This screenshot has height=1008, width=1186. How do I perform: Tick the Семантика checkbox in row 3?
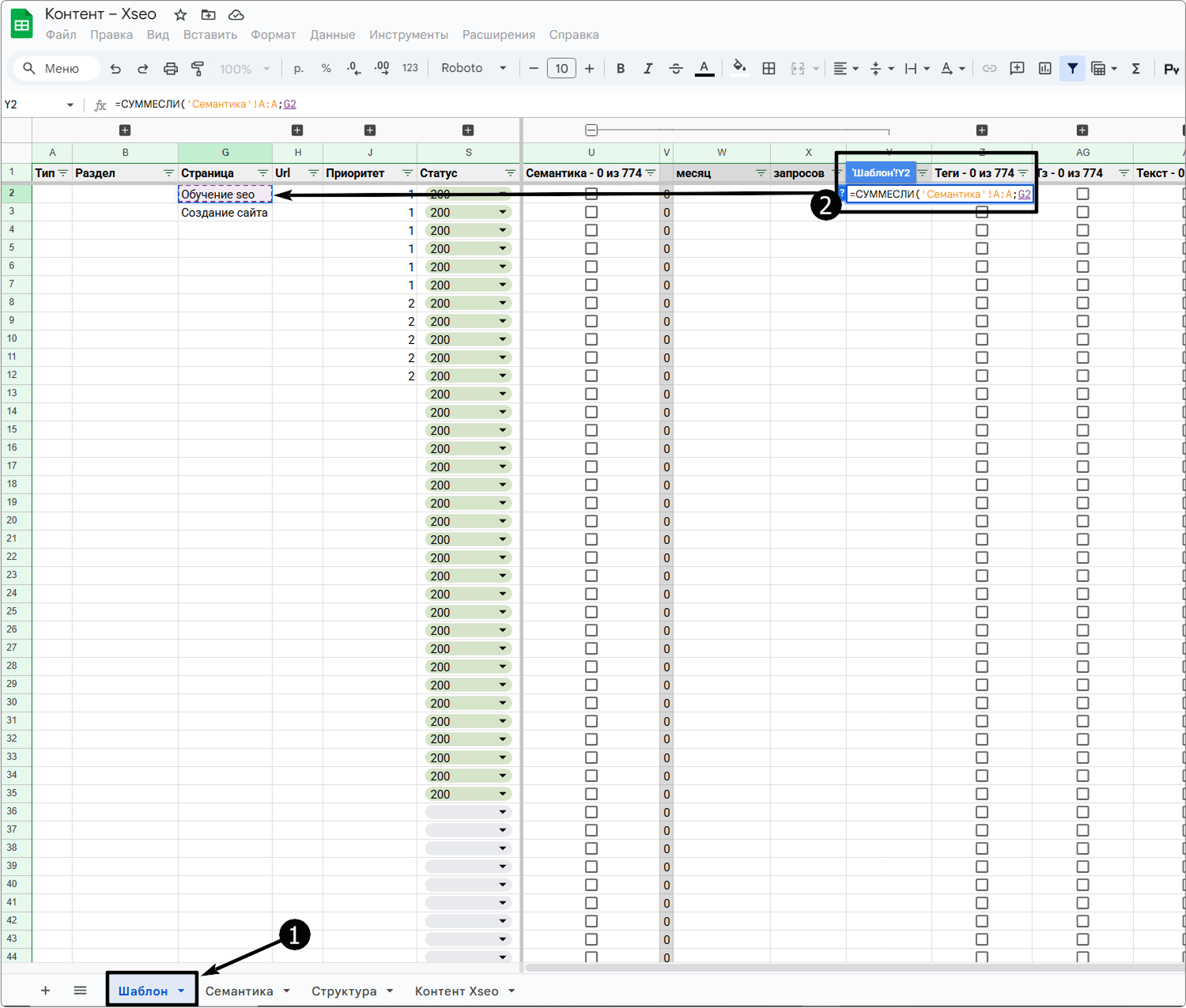pos(591,212)
